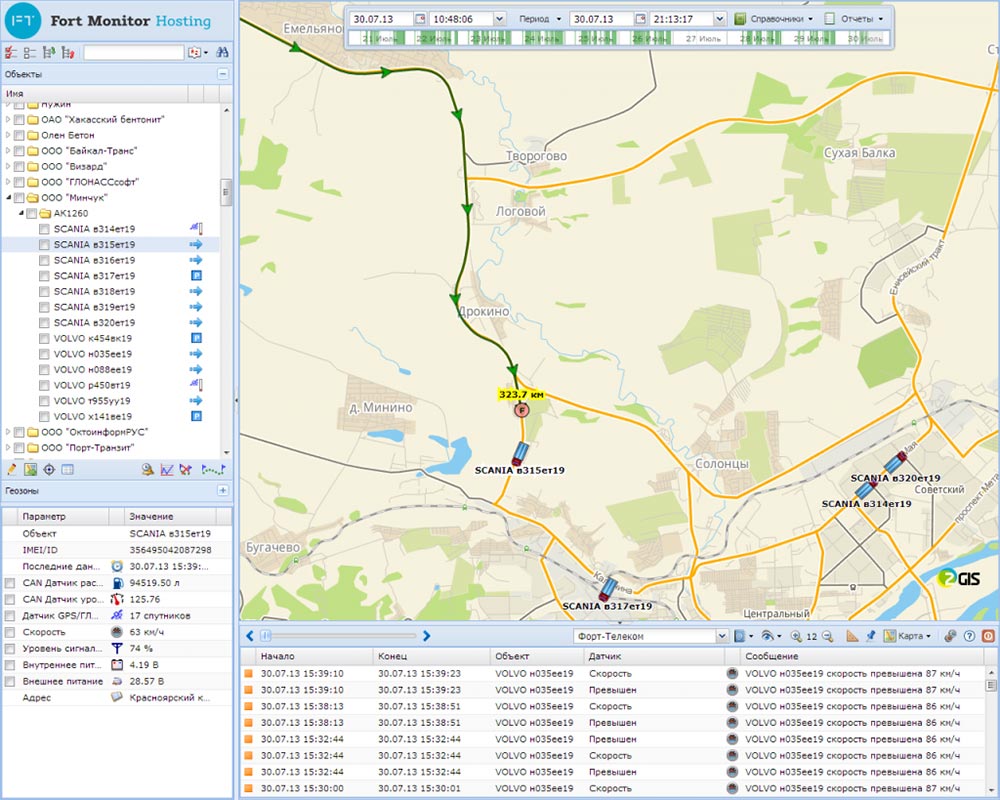This screenshot has height=800, width=1000.
Task: Open start time 10:48:06 dropdown arrow
Action: 499,19
